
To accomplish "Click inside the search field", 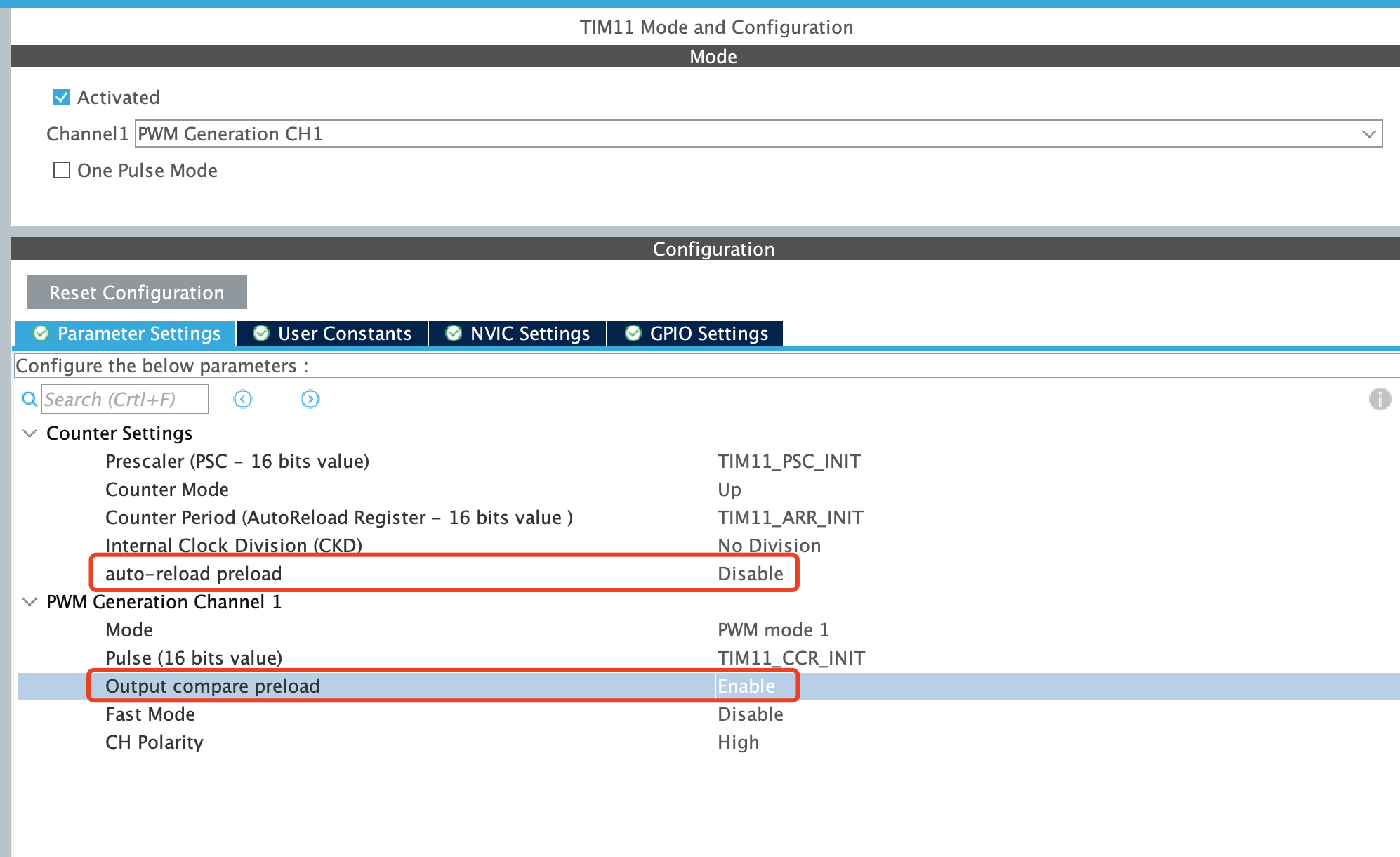I will 124,399.
